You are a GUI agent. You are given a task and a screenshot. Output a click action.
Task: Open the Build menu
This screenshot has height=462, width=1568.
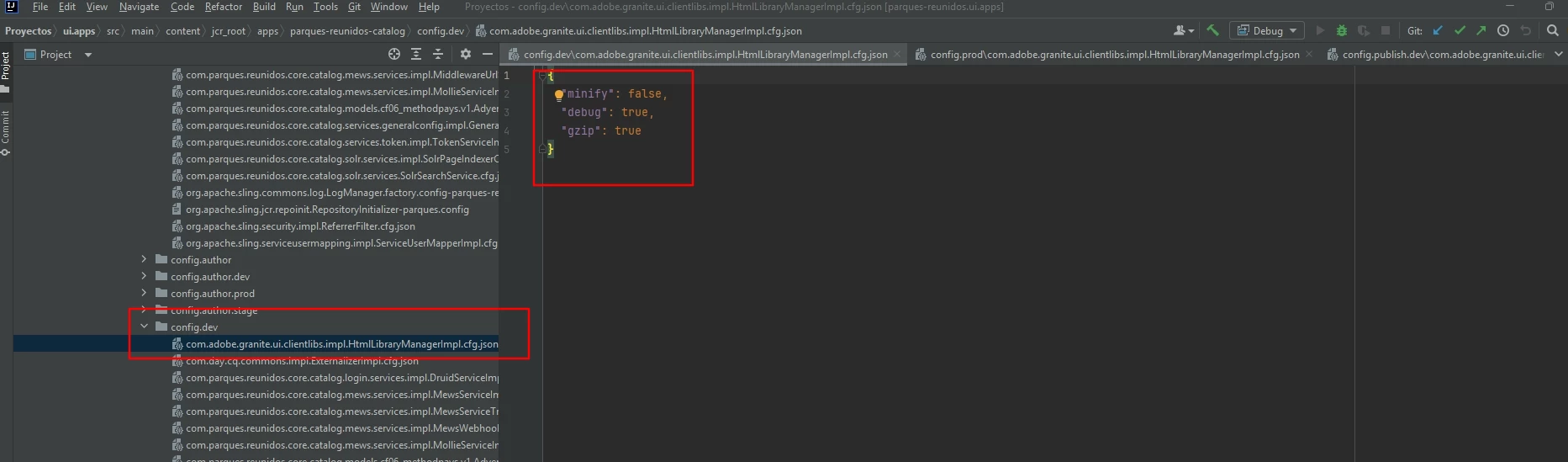click(264, 7)
